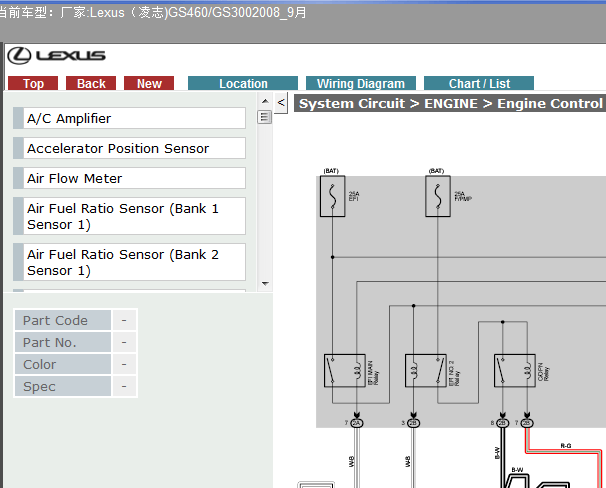Choose Air Flow Meter from the list

coord(129,178)
